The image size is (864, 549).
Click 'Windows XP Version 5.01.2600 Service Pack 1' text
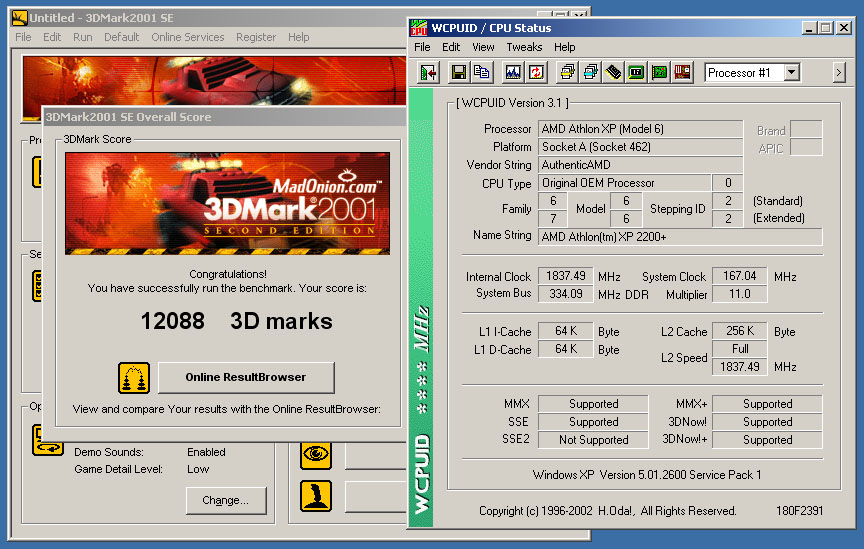pyautogui.click(x=647, y=475)
